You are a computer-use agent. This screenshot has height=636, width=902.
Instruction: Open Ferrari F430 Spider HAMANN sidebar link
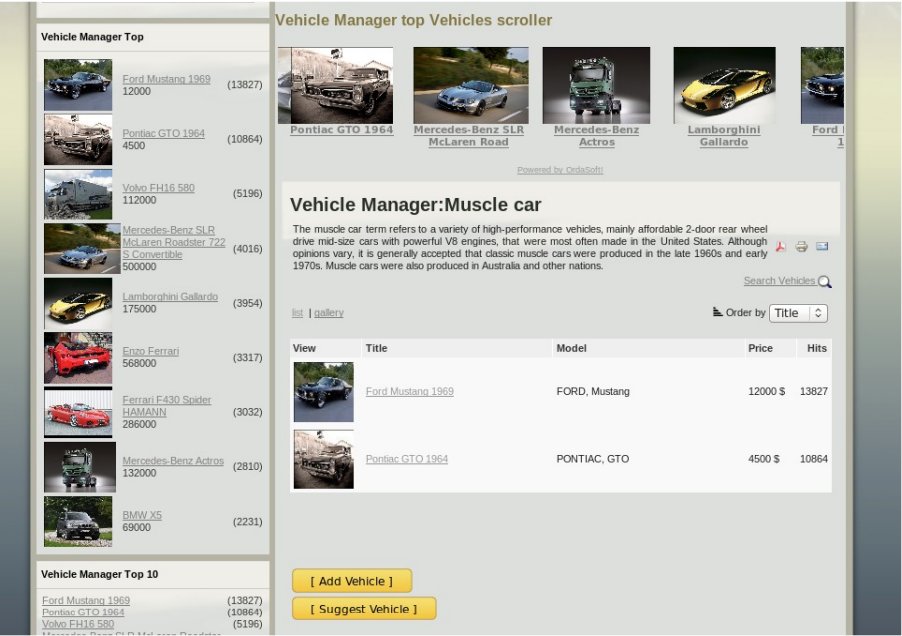(x=166, y=406)
